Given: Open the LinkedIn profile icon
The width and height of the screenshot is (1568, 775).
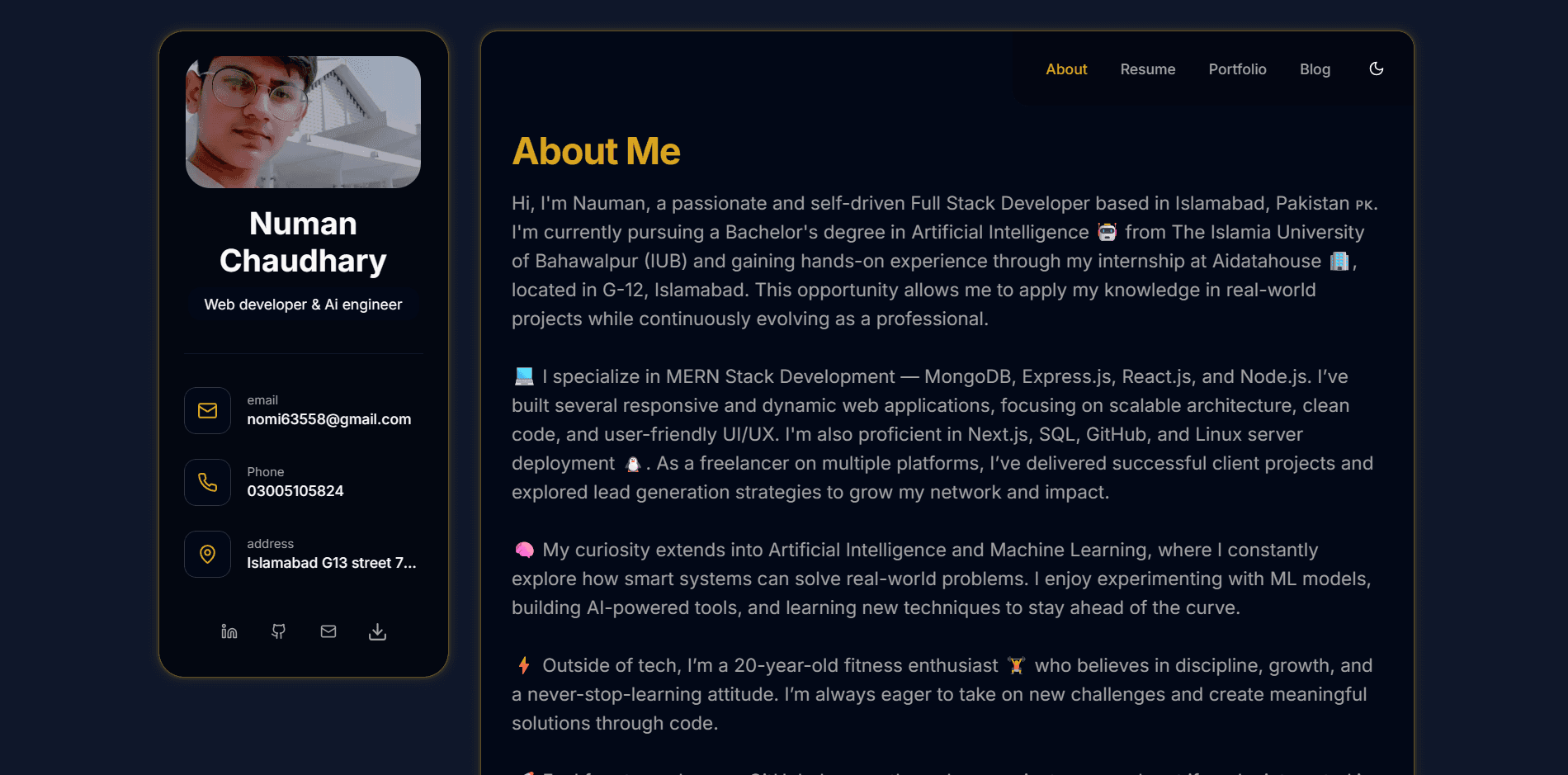Looking at the screenshot, I should point(229,631).
